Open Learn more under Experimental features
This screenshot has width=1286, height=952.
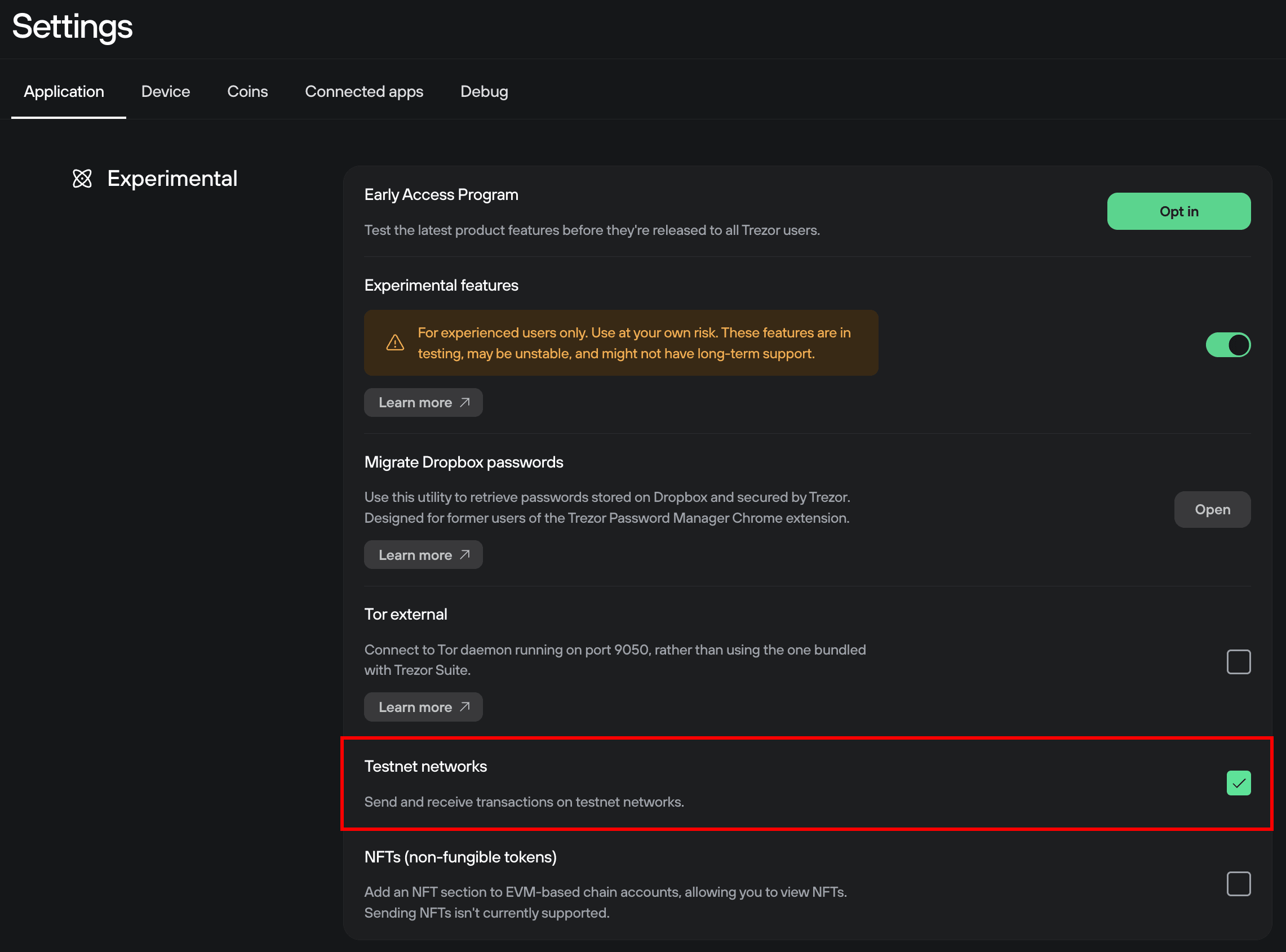tap(423, 402)
